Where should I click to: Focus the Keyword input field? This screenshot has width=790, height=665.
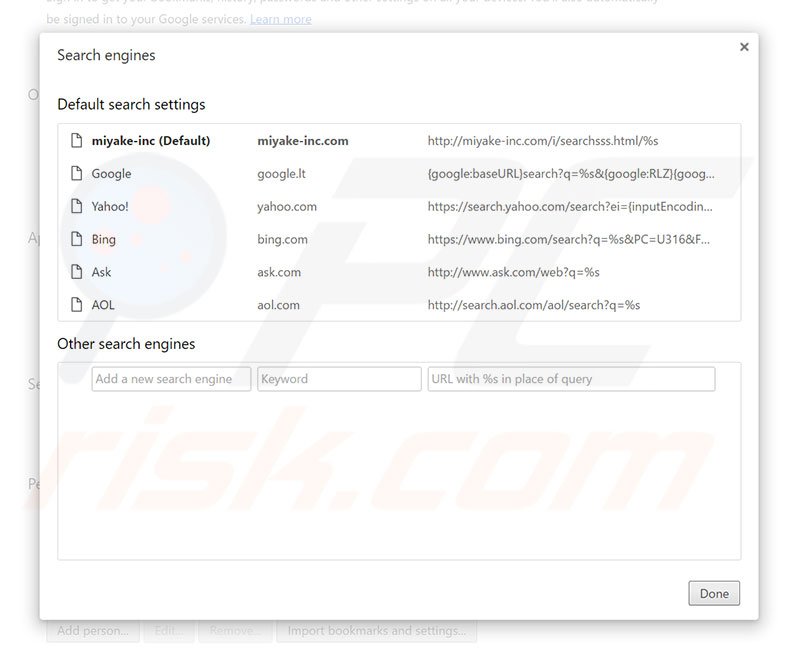point(339,379)
